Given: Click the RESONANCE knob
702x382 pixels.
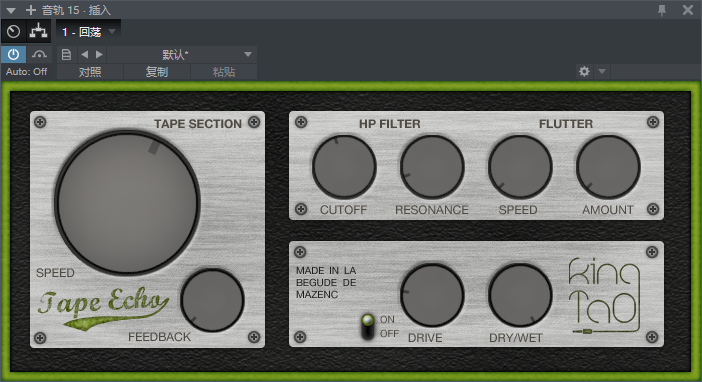Looking at the screenshot, I should [432, 167].
